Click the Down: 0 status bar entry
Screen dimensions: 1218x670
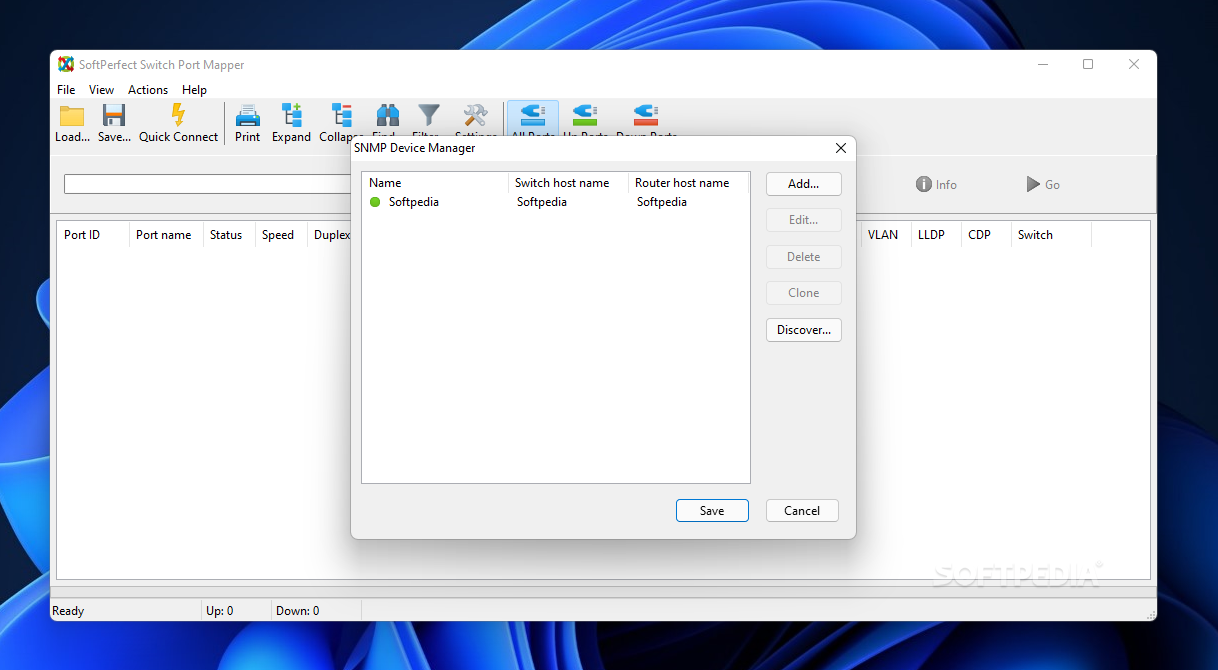pyautogui.click(x=298, y=611)
